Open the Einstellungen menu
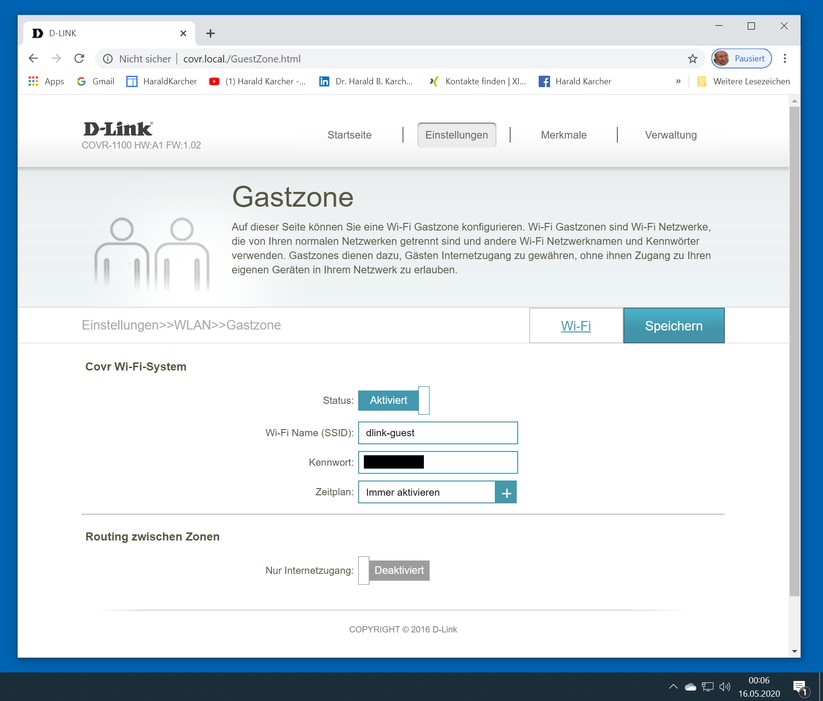The image size is (823, 701). click(x=456, y=135)
